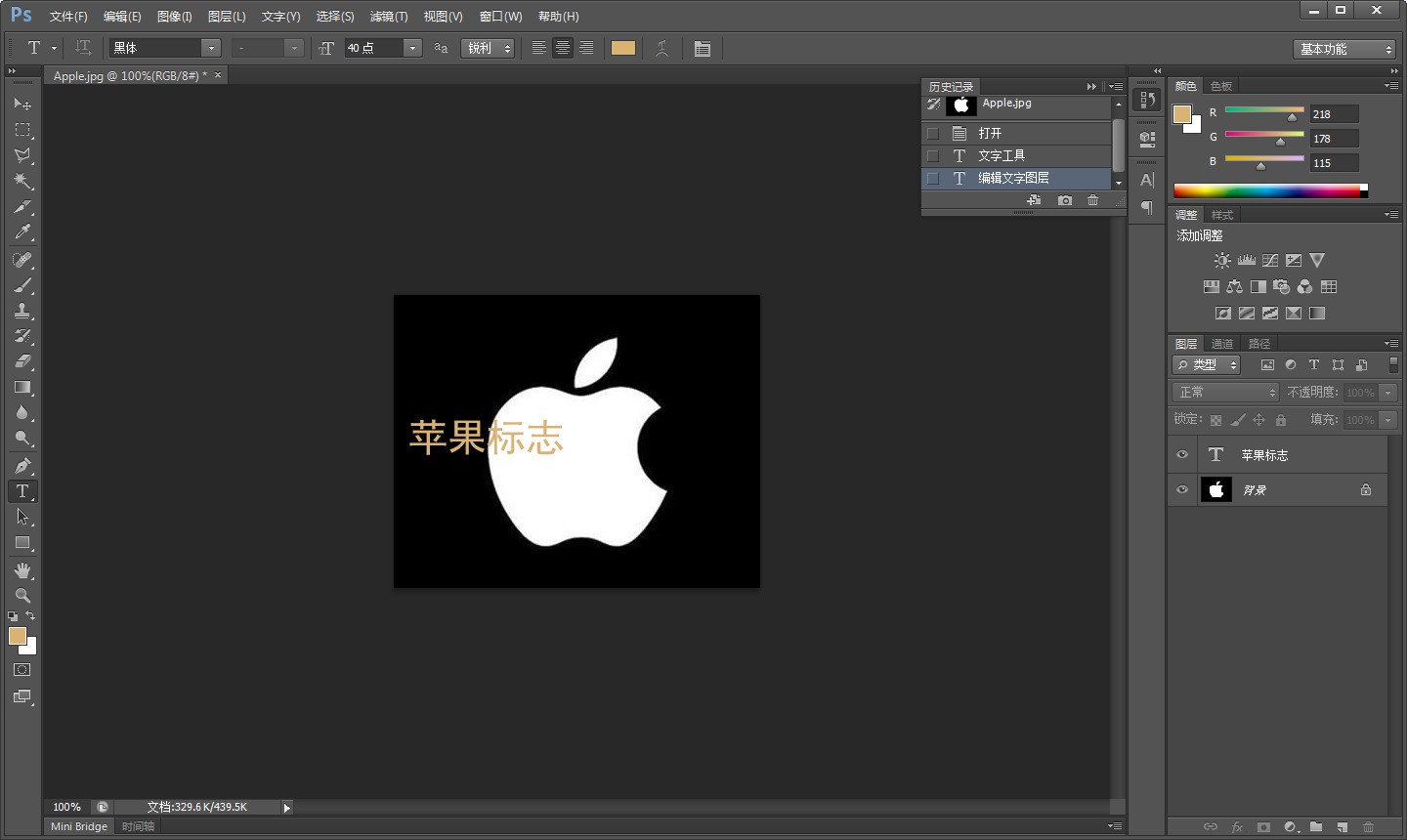1407x840 pixels.
Task: Select the Move tool
Action: click(22, 104)
